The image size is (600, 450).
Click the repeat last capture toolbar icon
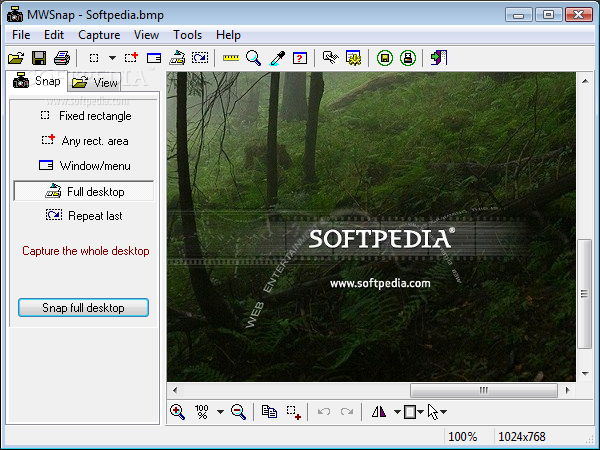pos(200,58)
